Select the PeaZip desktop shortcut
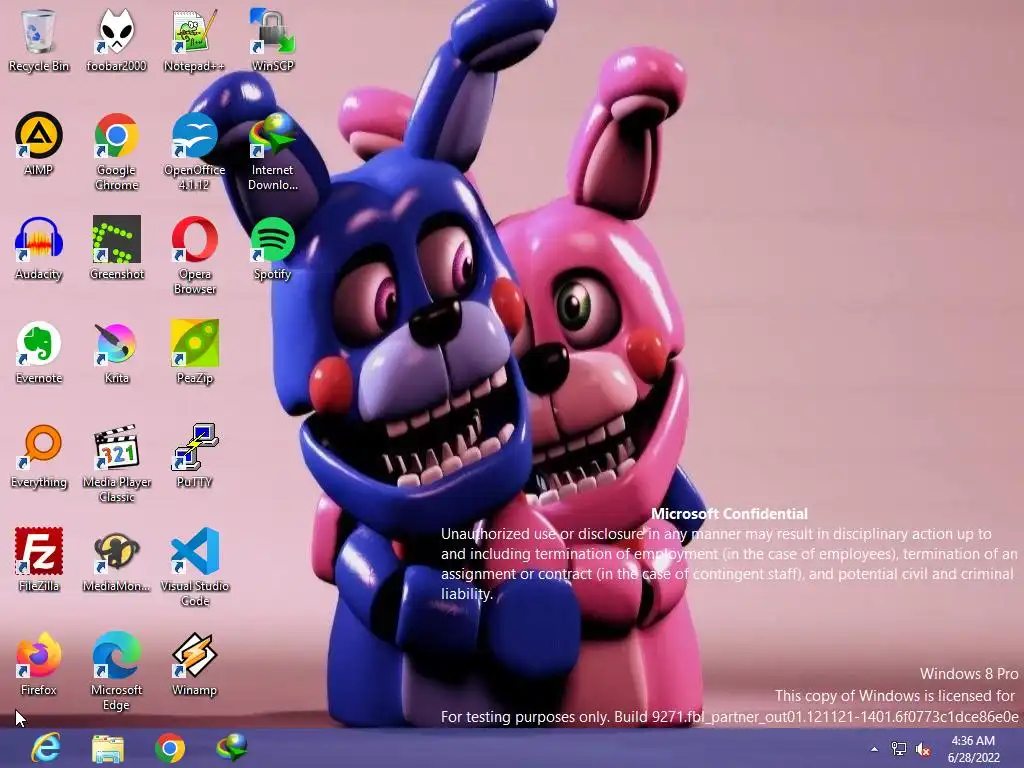Image resolution: width=1024 pixels, height=768 pixels. tap(194, 353)
